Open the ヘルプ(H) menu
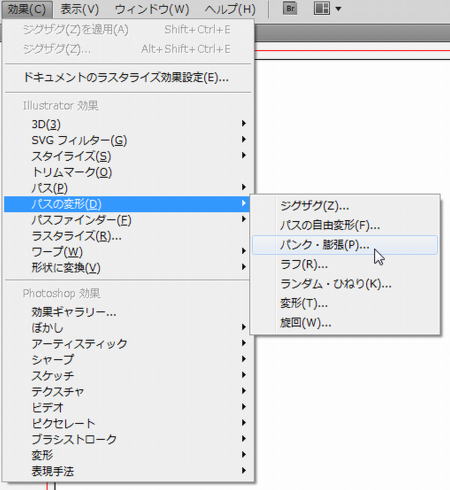 [230, 9]
